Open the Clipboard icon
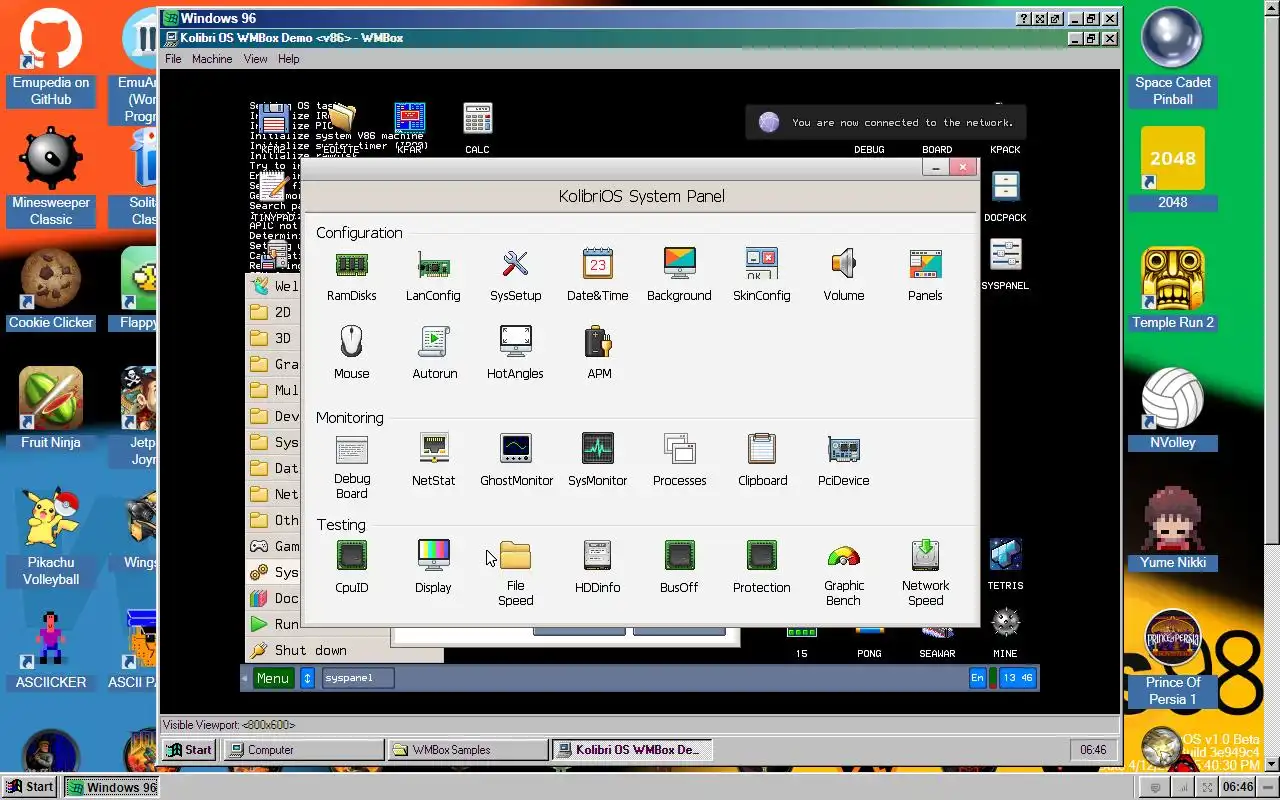 (x=761, y=448)
